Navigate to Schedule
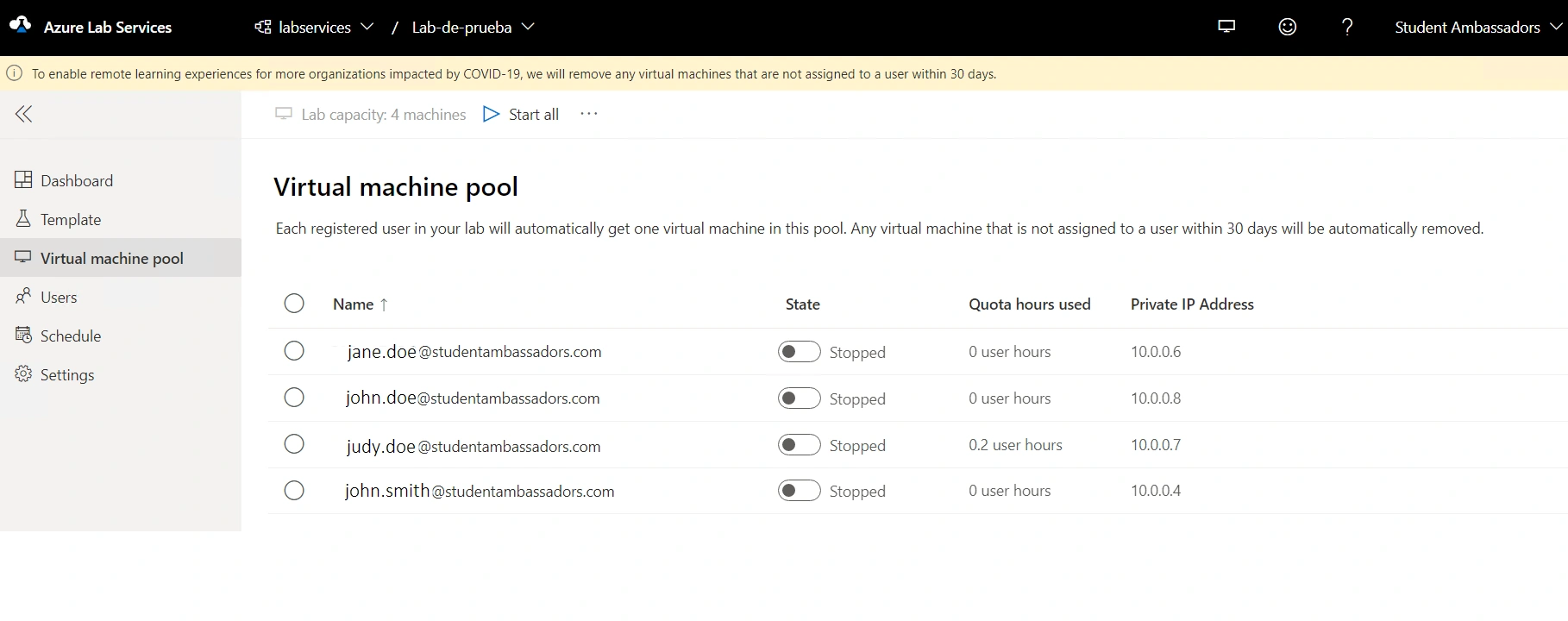This screenshot has width=1568, height=621. pyautogui.click(x=121, y=336)
